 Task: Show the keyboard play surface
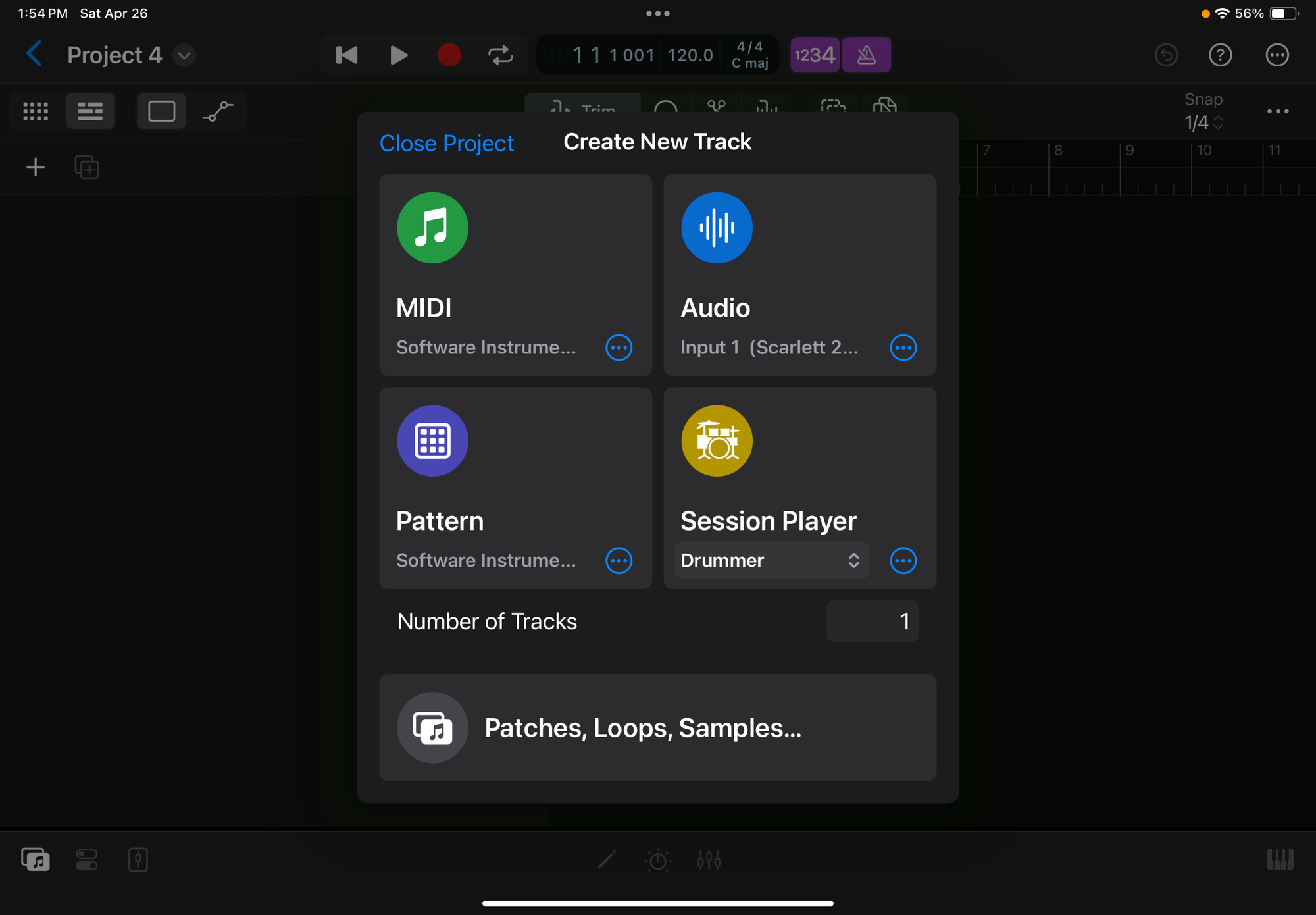[x=1280, y=860]
